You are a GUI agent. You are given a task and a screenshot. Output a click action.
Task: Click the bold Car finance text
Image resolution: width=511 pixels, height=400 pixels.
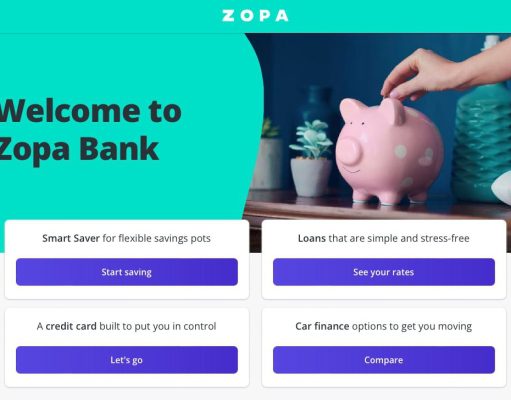pos(322,326)
